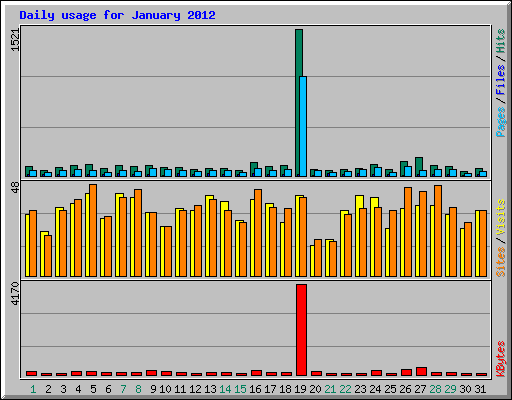Click the "Visits" legend label
Viewport: 512px width, 400px height.
tap(500, 217)
